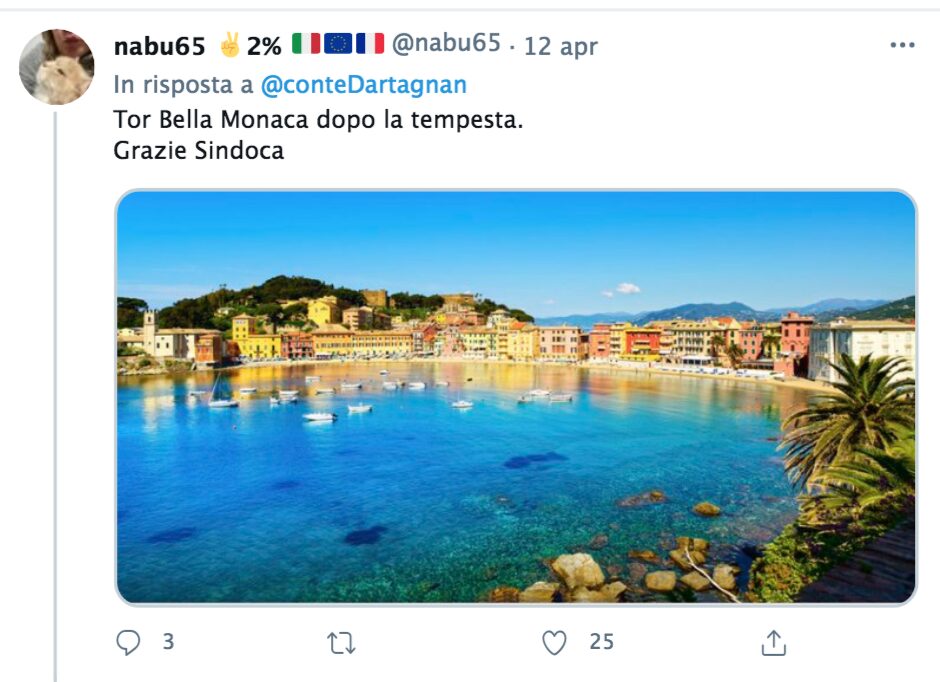Click the European Union flag emoji
The width and height of the screenshot is (940, 682).
(338, 44)
